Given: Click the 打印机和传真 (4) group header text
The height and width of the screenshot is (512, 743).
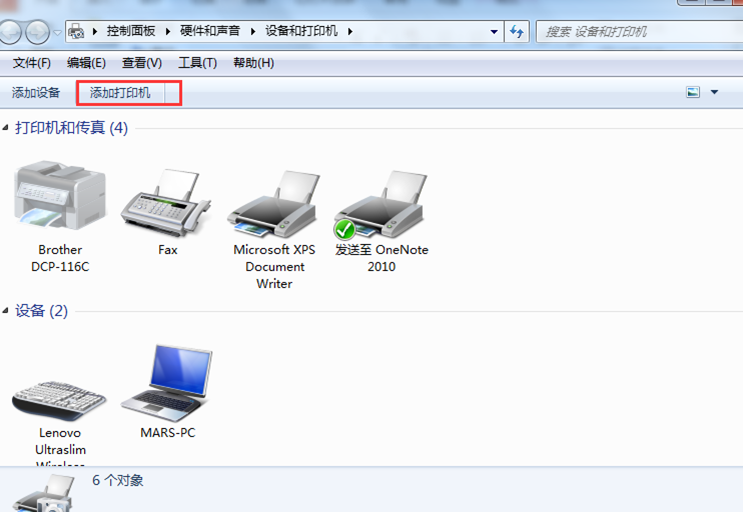Looking at the screenshot, I should click(x=71, y=127).
